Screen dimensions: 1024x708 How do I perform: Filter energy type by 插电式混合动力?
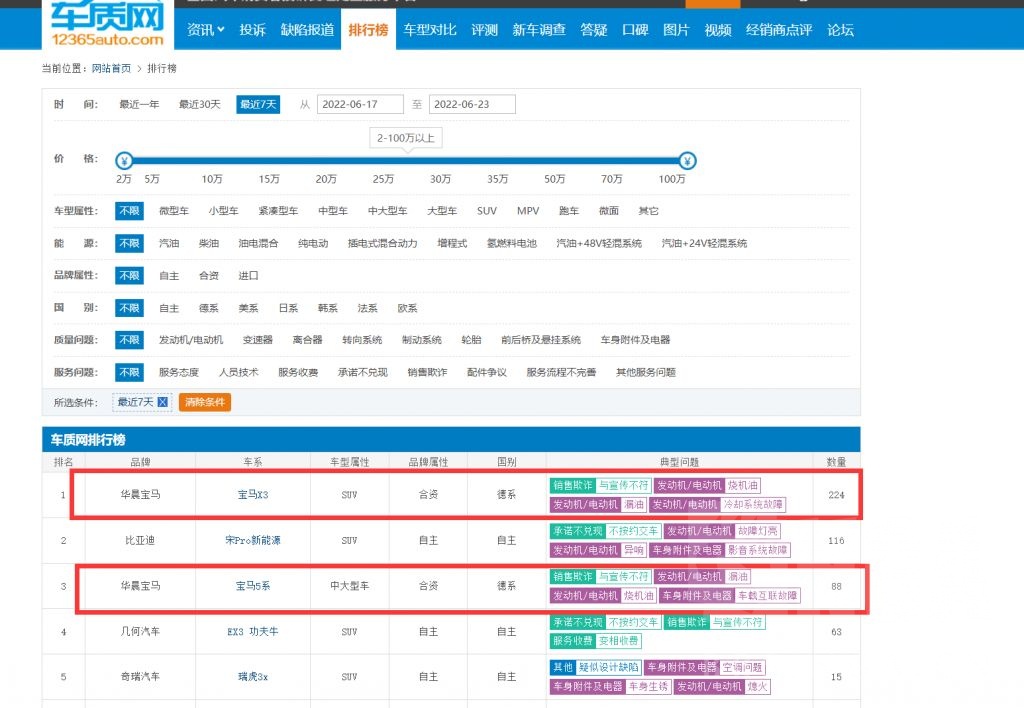pos(383,244)
